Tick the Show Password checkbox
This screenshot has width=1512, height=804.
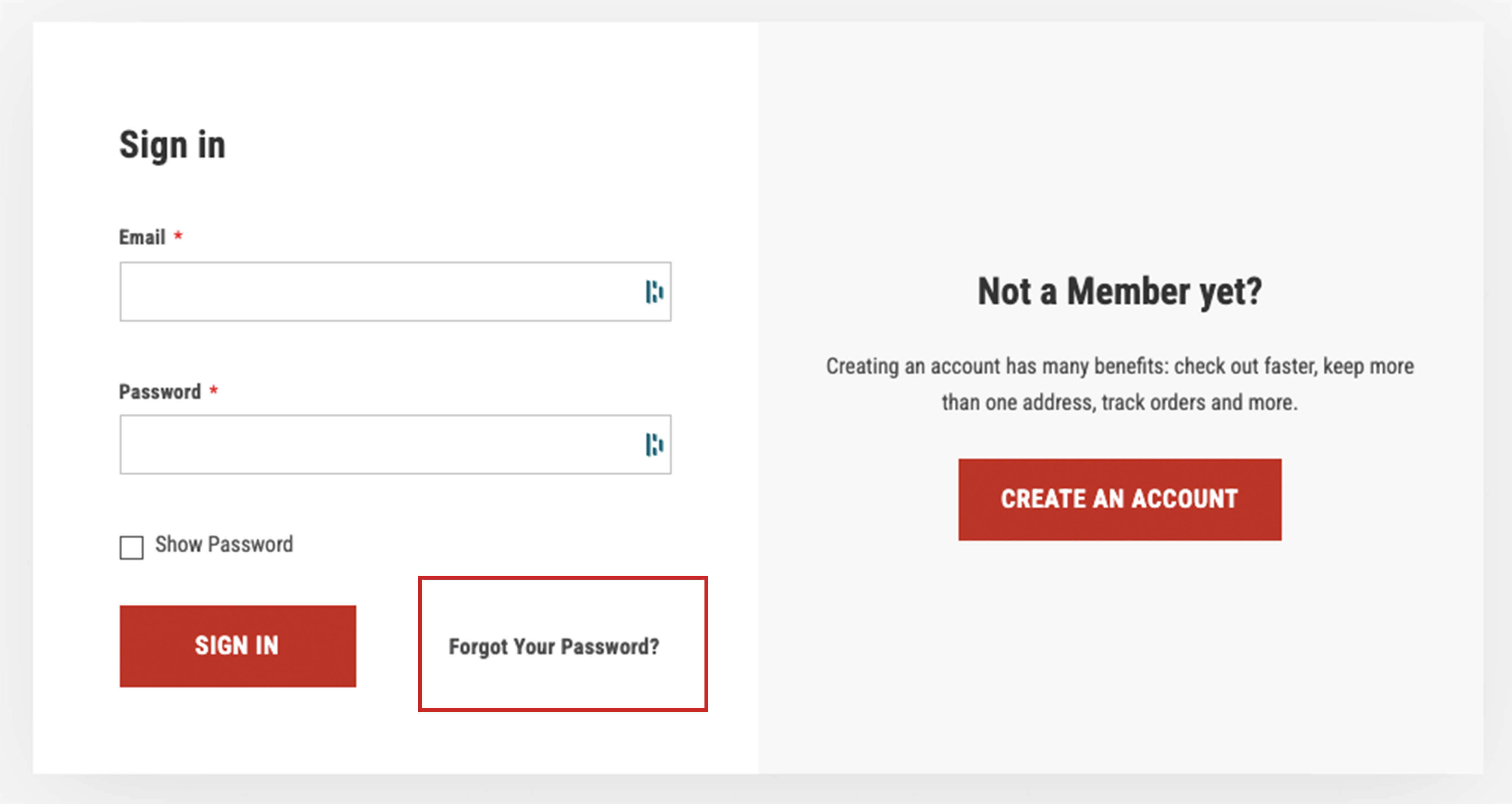coord(131,547)
